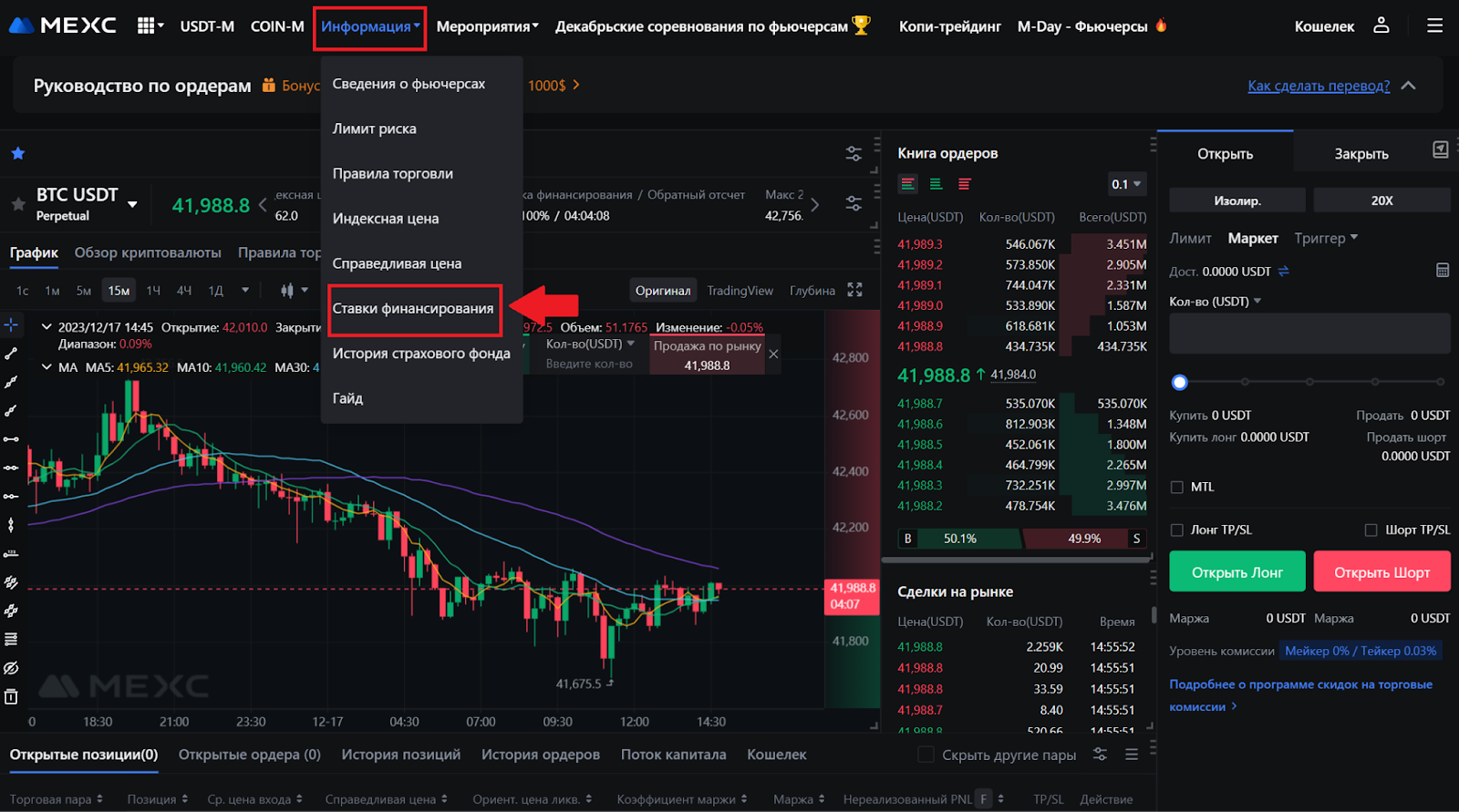
Task: Delete drawings with the trash icon
Action: click(11, 697)
